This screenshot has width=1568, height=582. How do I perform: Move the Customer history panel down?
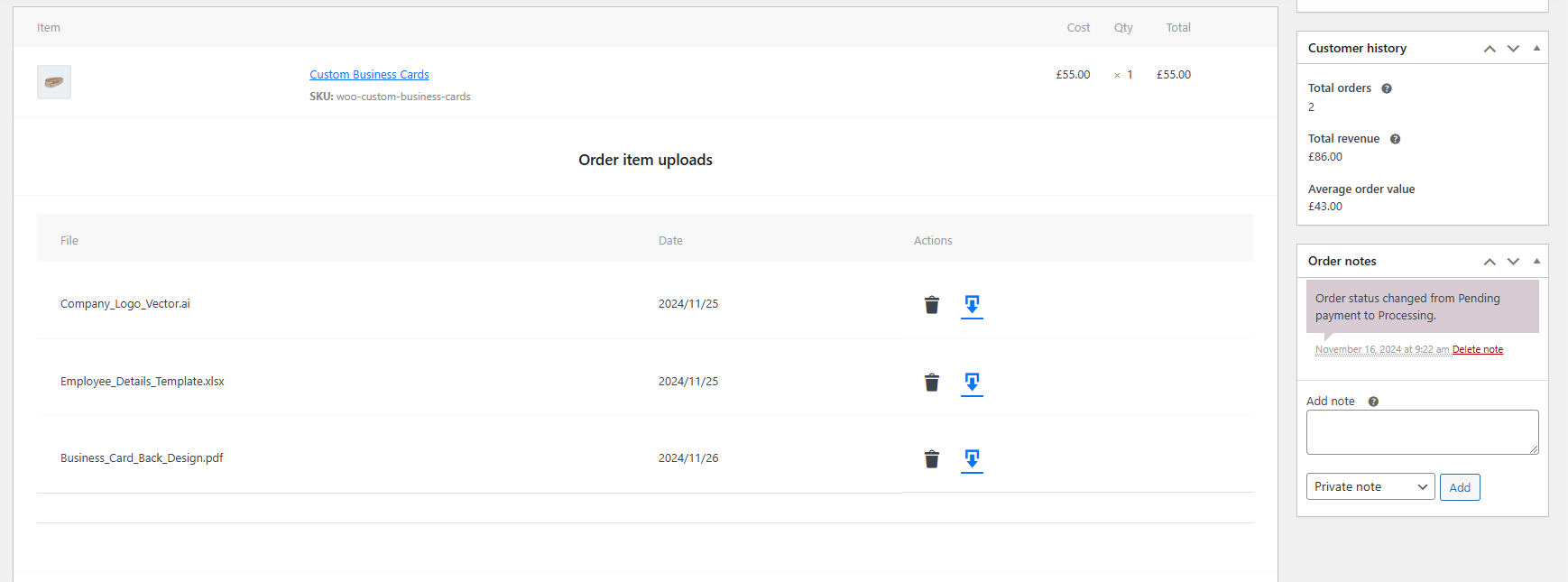1513,49
